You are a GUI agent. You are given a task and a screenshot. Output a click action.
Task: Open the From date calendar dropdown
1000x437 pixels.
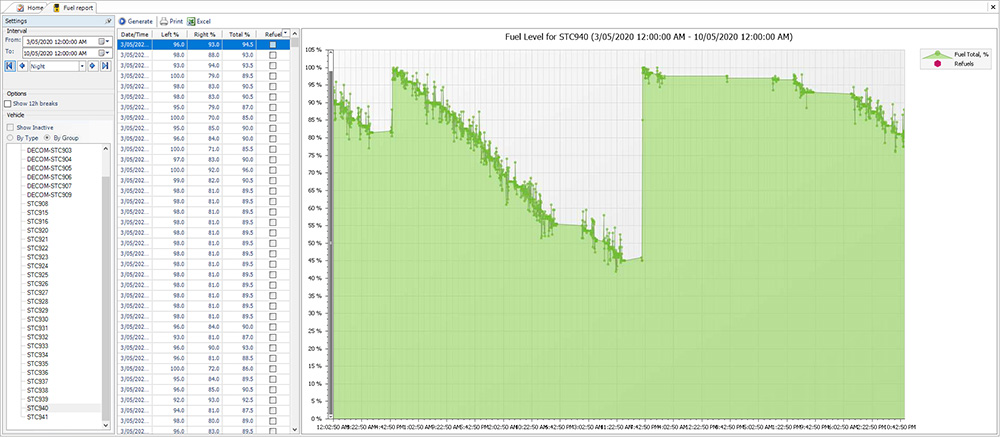point(105,41)
